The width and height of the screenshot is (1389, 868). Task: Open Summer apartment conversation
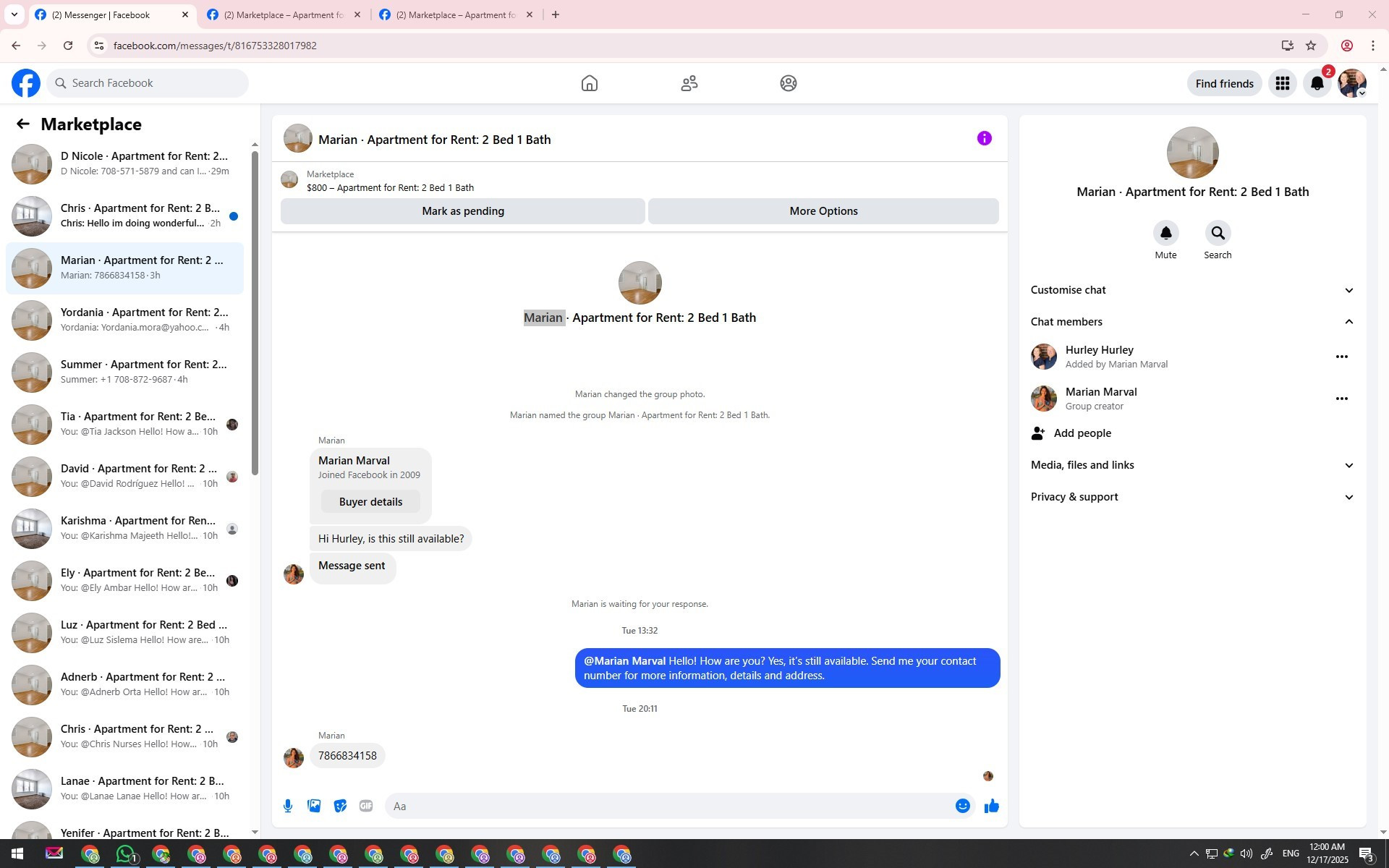tap(124, 373)
